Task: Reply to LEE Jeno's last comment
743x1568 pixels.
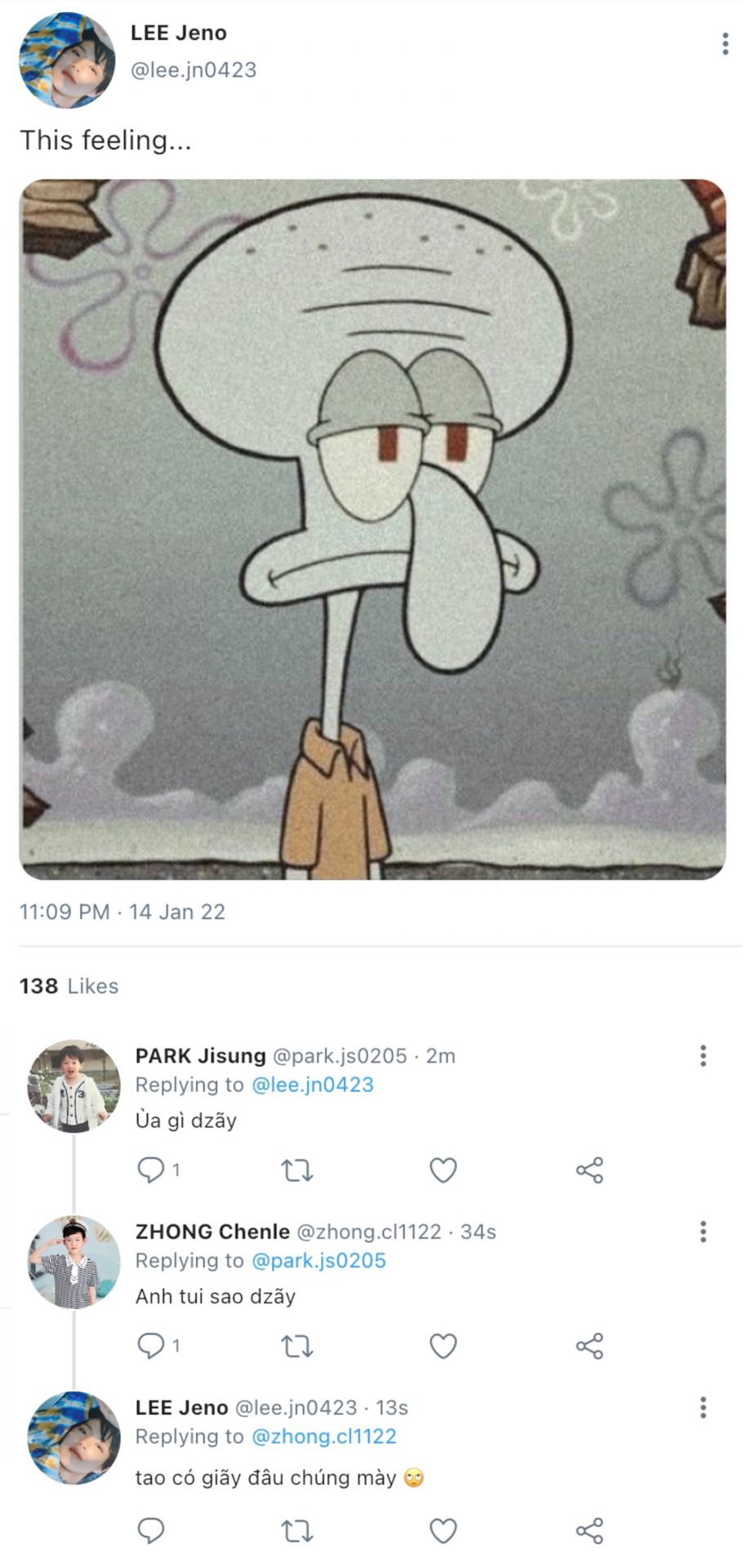Action: 151,1530
